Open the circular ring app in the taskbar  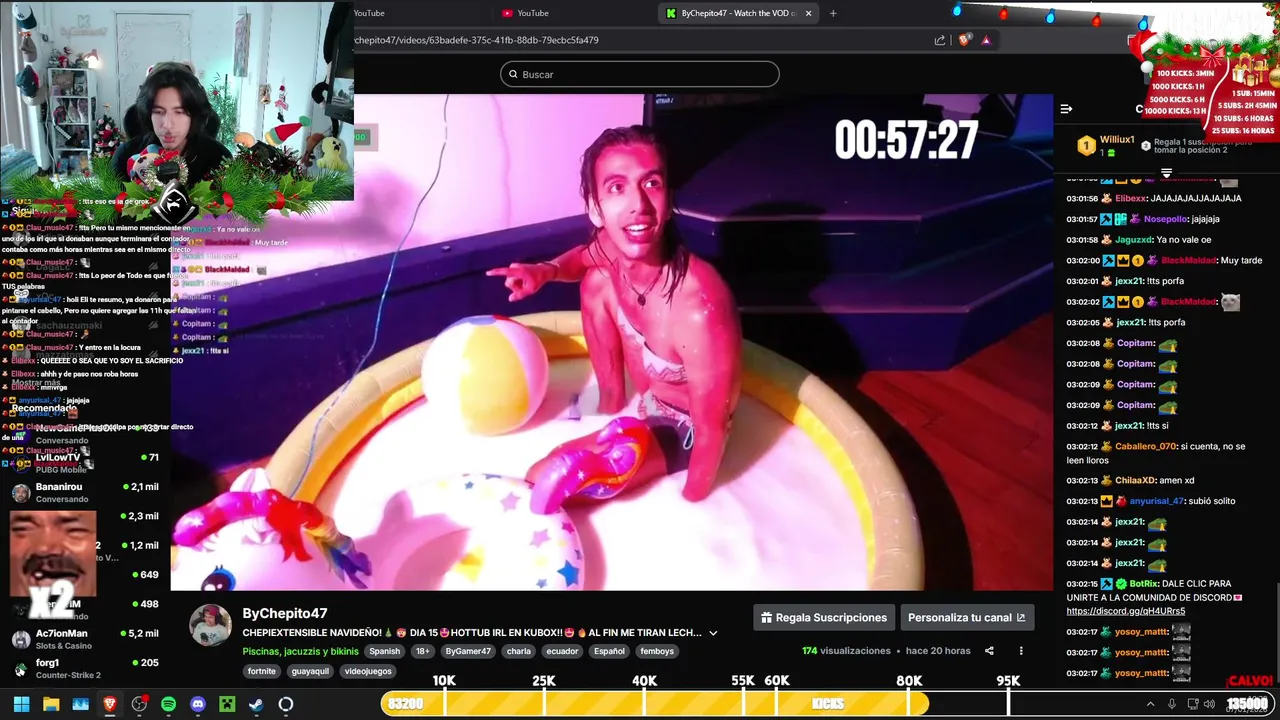click(286, 704)
